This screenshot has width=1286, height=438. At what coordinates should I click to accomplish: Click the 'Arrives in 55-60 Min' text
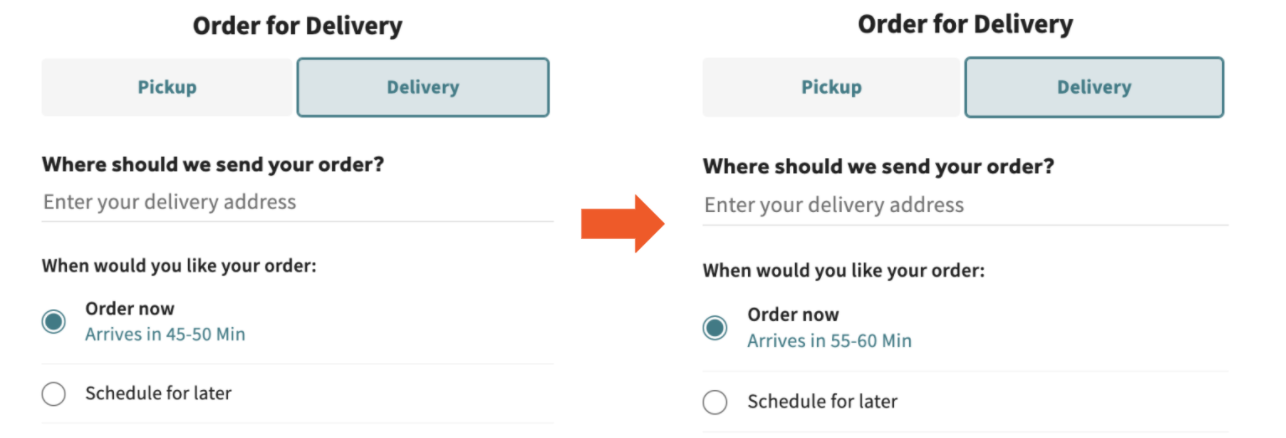coord(829,341)
